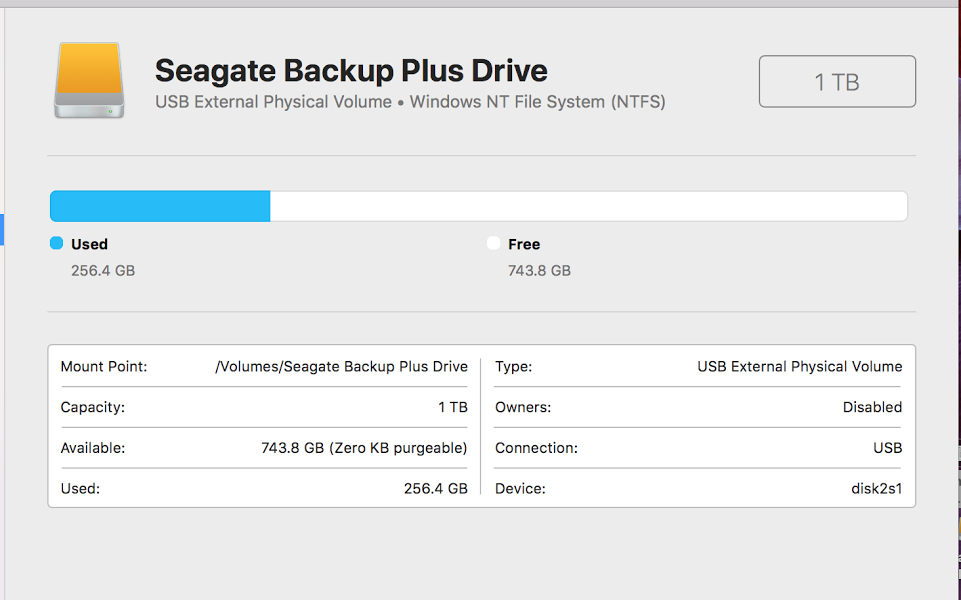Select the Seagate Backup Plus Drive title
Image resolution: width=961 pixels, height=600 pixels.
click(351, 71)
